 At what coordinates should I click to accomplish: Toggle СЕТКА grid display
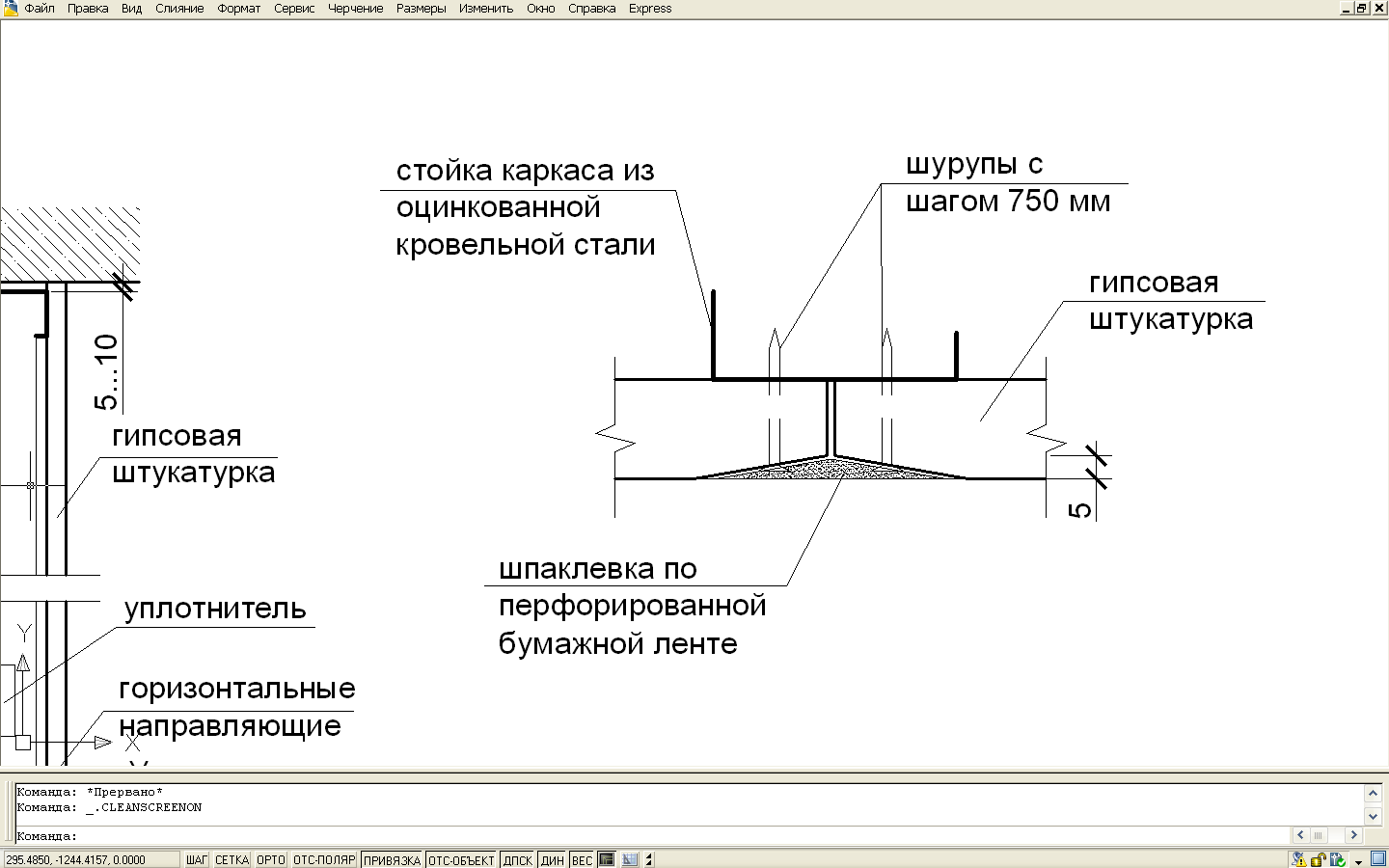[x=231, y=860]
